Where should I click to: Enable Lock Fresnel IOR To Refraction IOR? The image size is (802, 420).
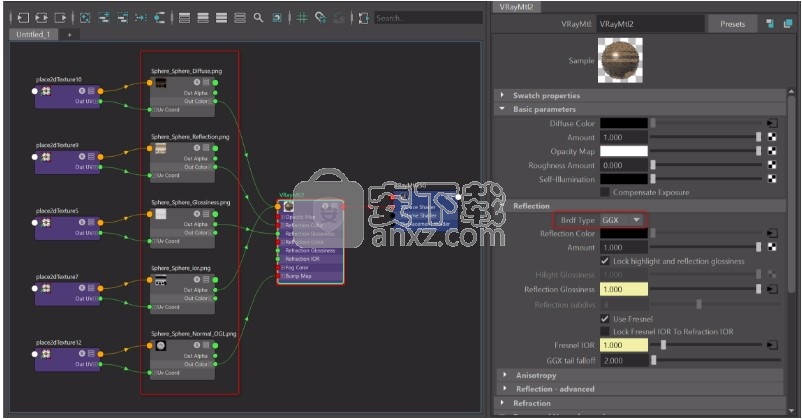pos(605,331)
